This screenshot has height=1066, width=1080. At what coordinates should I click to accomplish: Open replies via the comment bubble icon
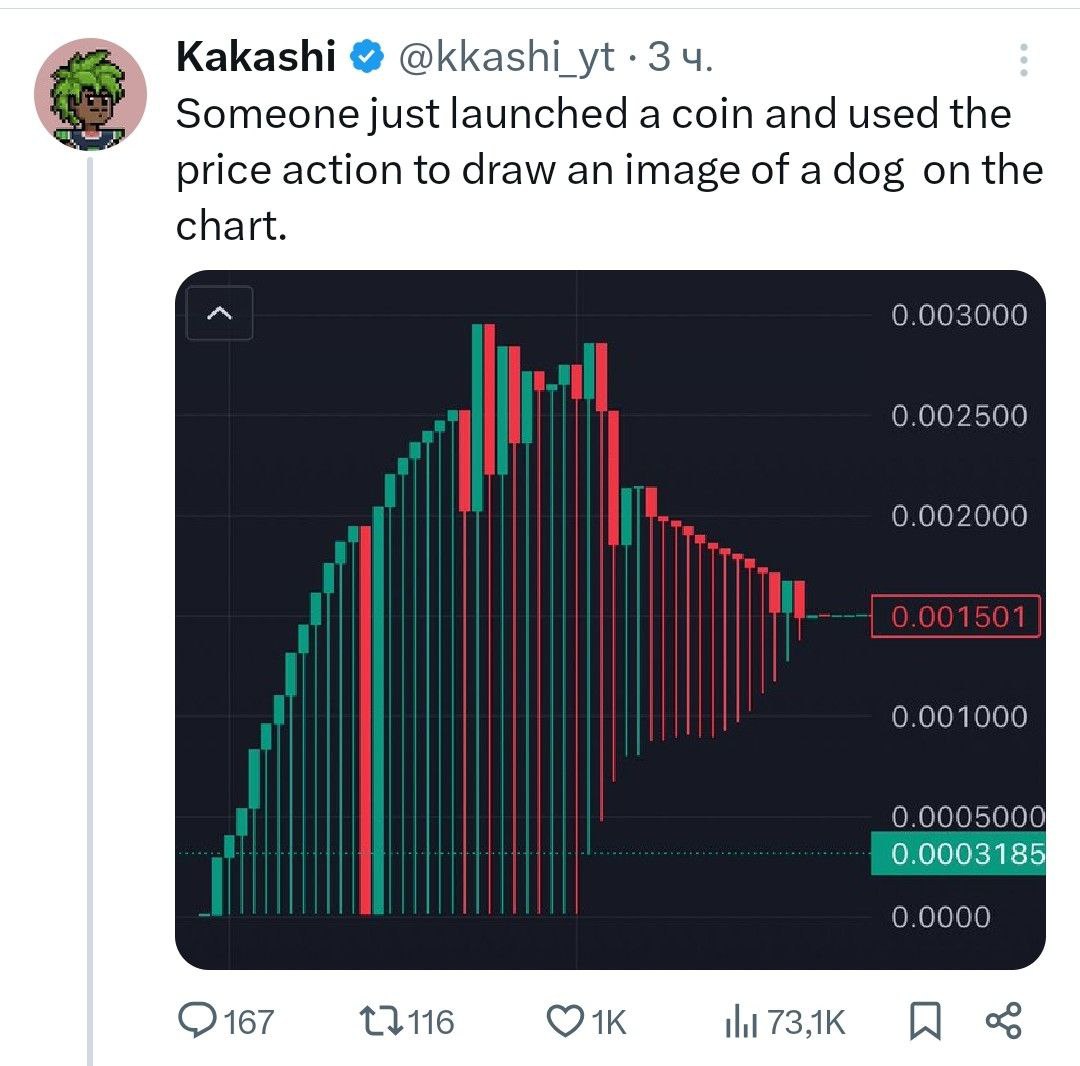click(x=198, y=1021)
